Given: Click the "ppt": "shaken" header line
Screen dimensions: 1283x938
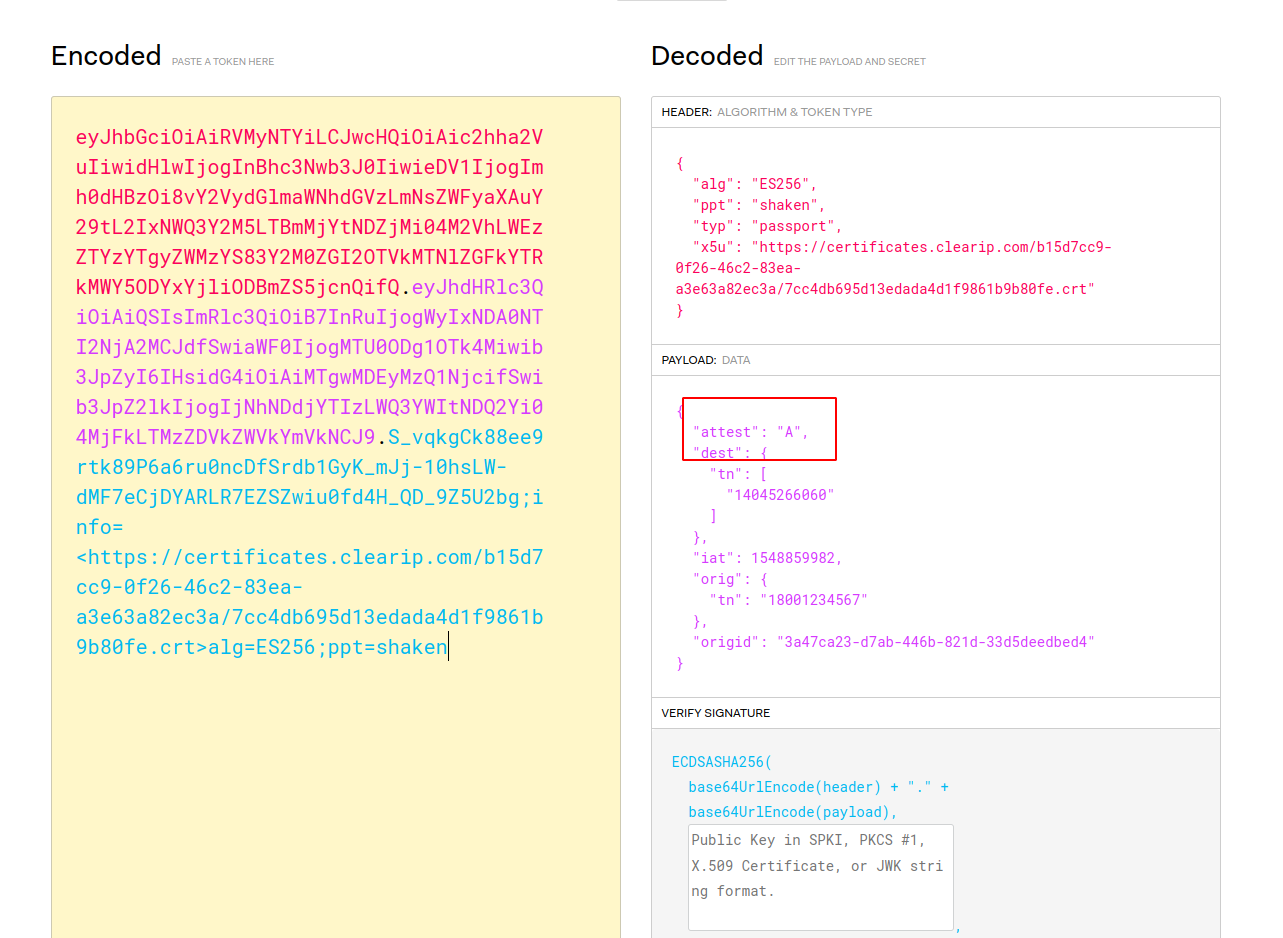Looking at the screenshot, I should pyautogui.click(x=759, y=205).
